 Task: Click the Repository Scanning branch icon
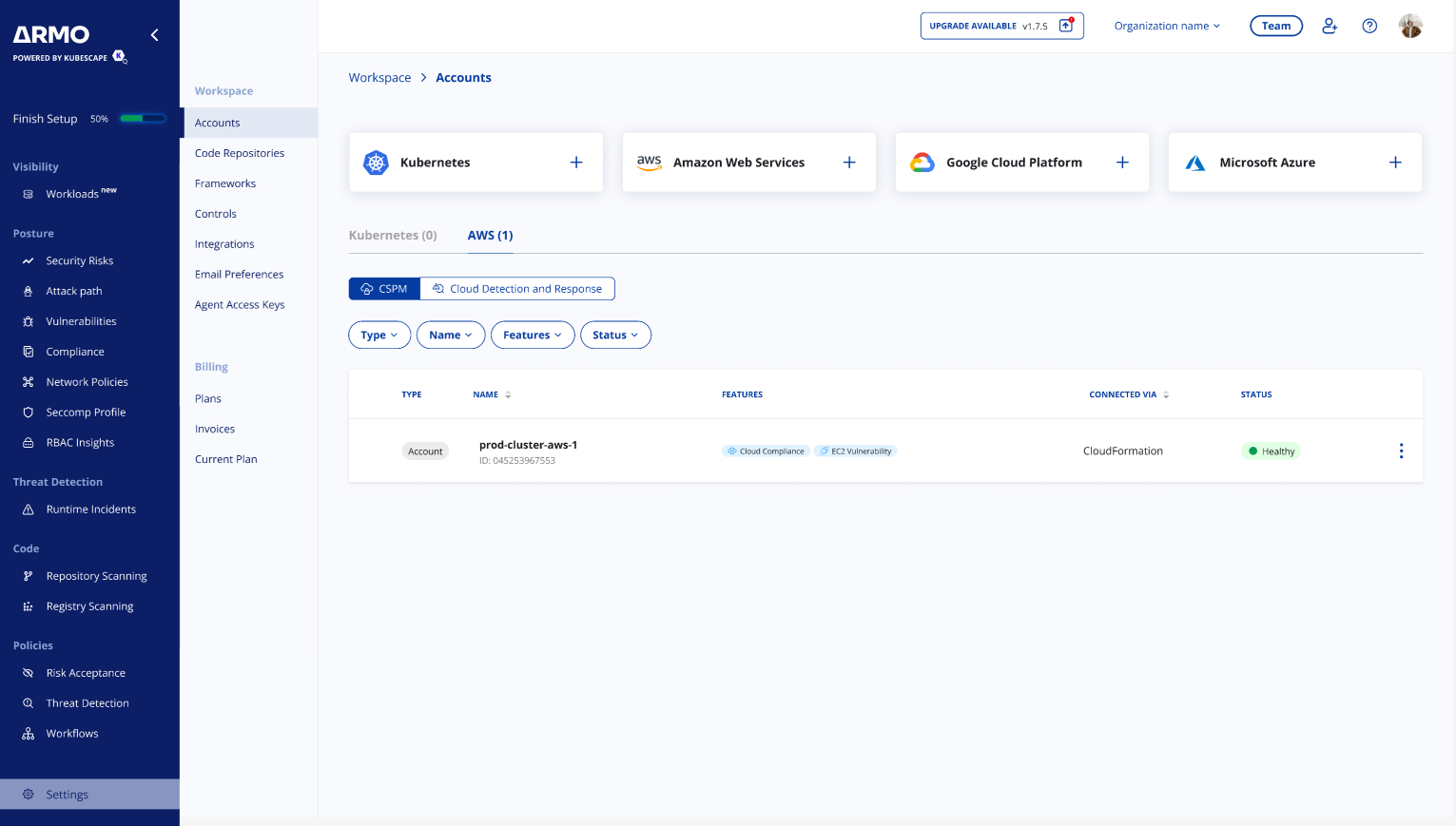point(28,576)
